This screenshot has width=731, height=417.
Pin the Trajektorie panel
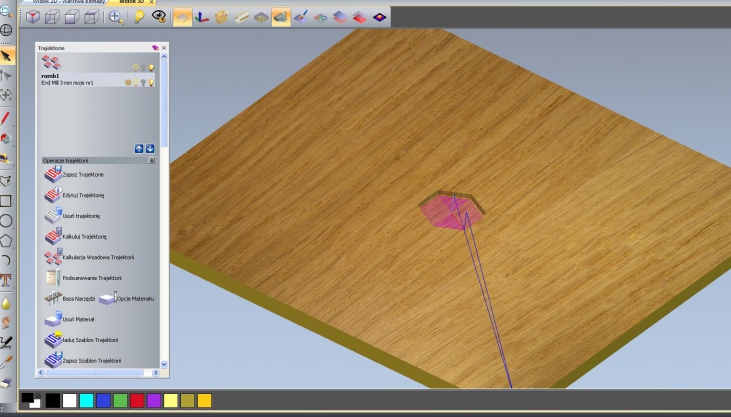(x=155, y=48)
